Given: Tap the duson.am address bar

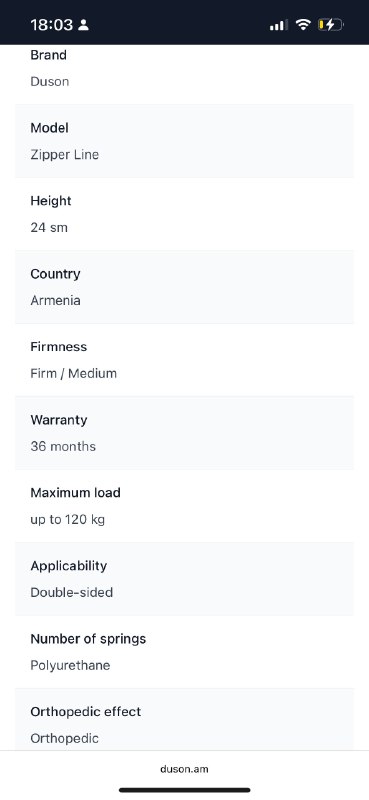Looking at the screenshot, I should coord(184,769).
